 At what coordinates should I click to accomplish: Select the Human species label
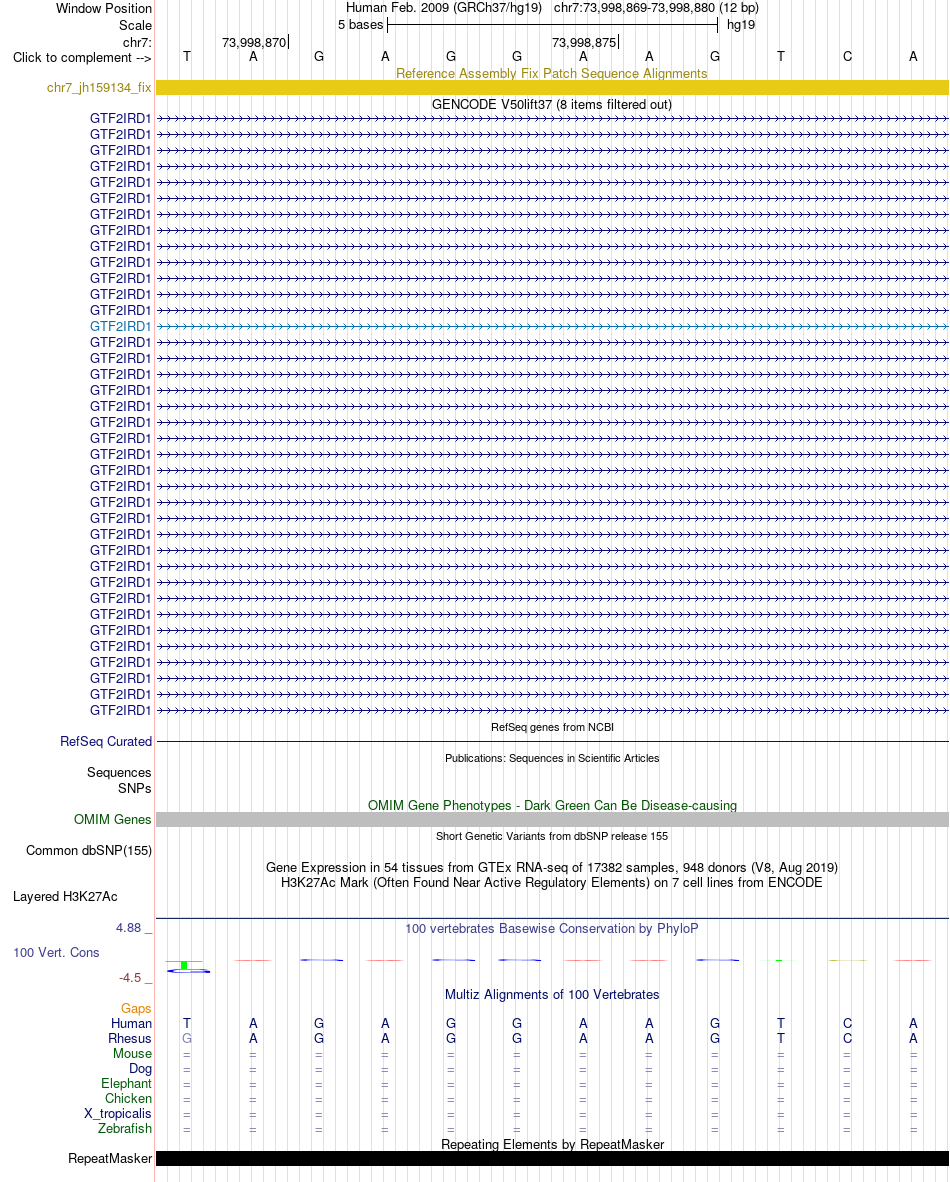point(131,1024)
